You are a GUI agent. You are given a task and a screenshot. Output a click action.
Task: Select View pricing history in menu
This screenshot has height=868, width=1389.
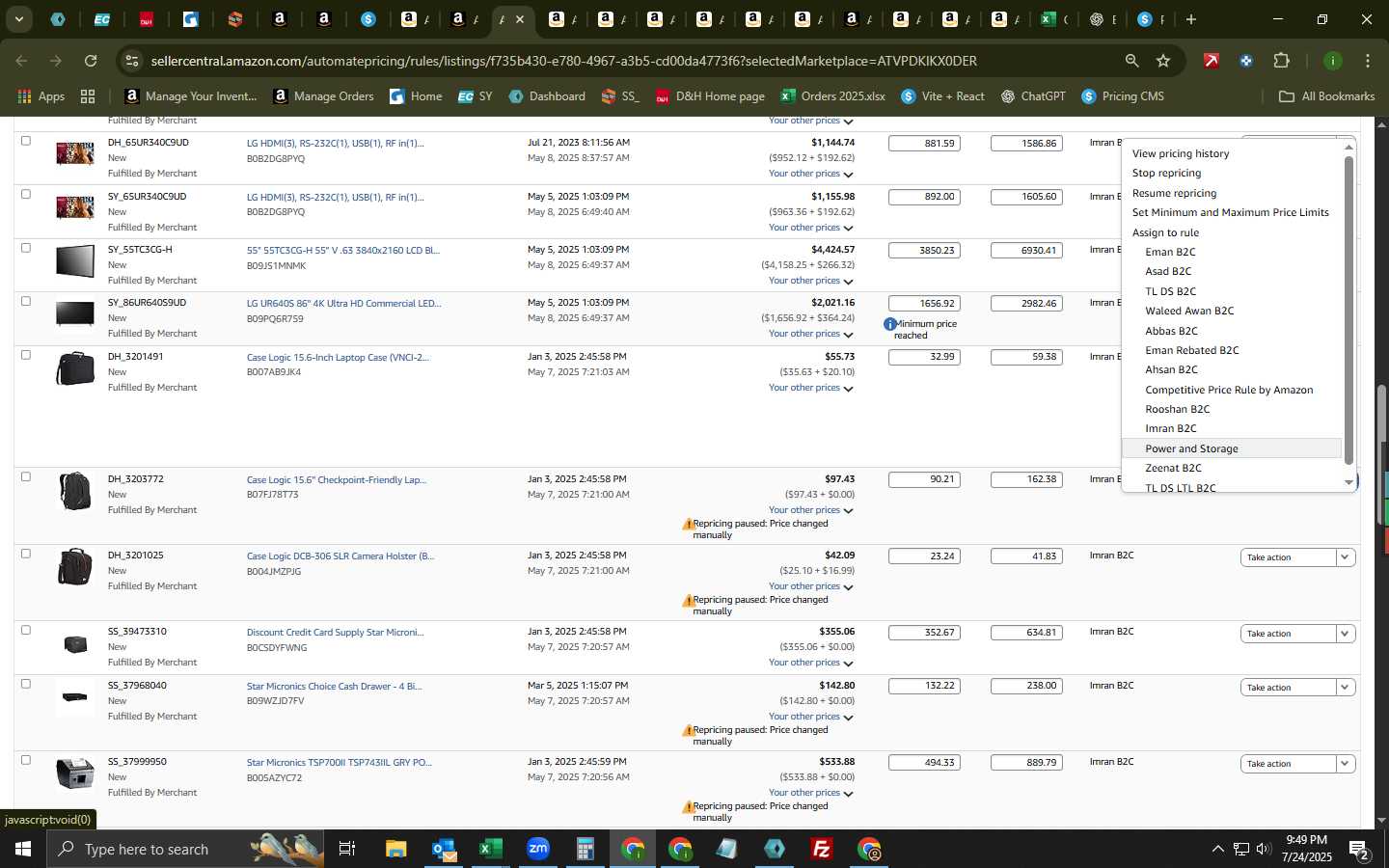(1181, 153)
